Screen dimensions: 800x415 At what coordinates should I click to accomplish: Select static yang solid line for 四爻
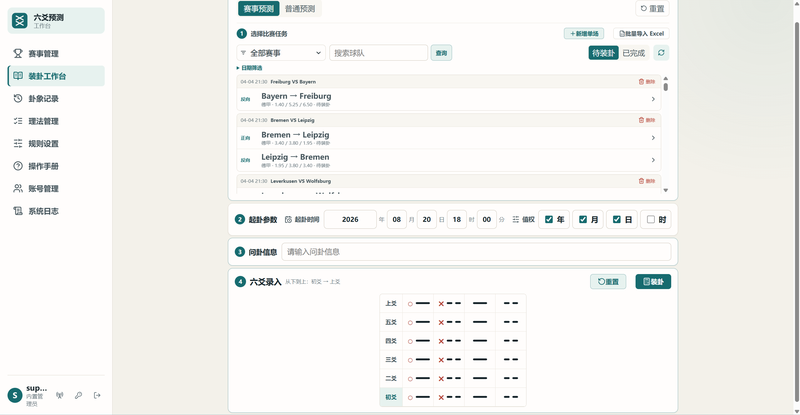[x=480, y=340]
